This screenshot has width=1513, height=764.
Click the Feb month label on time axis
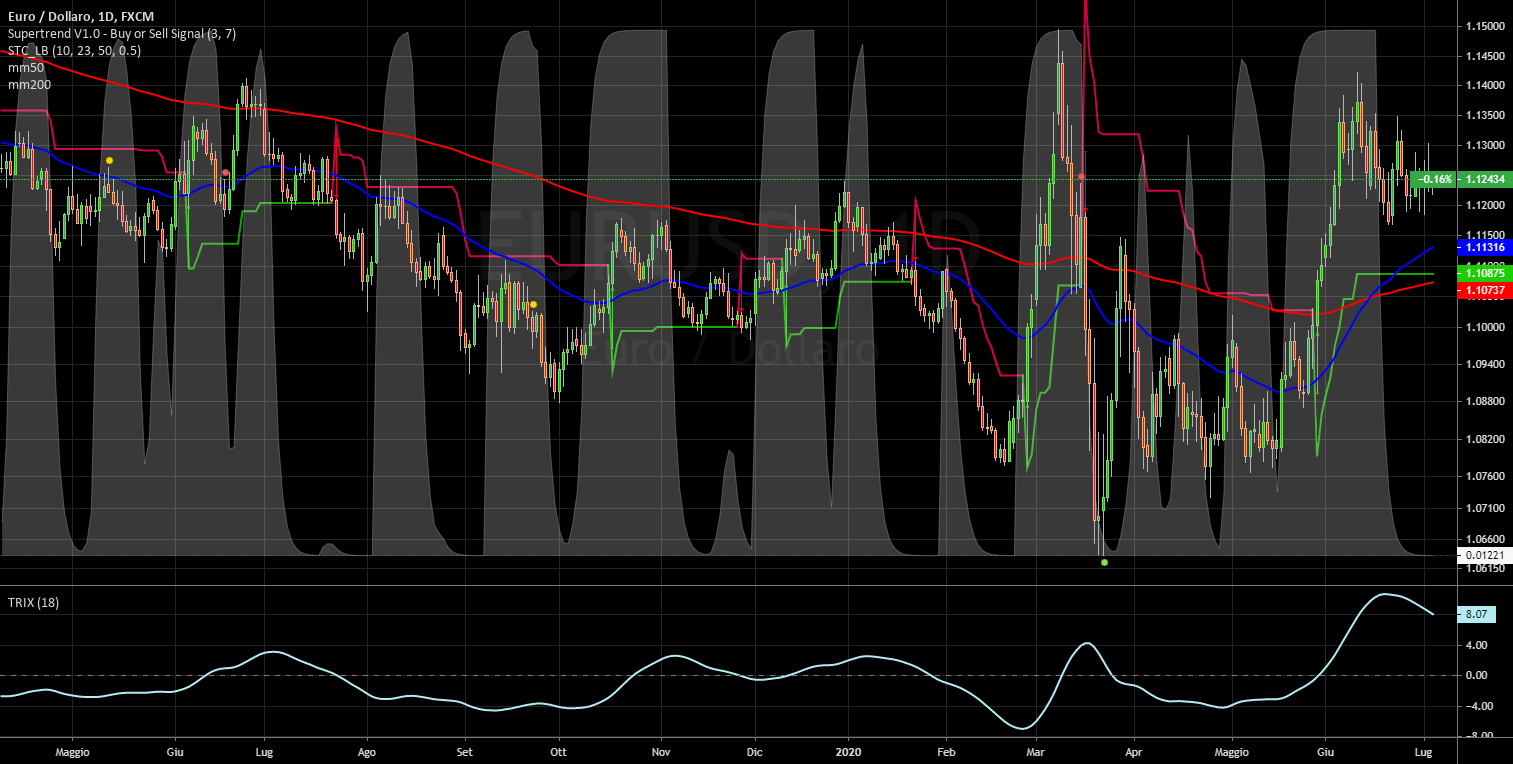click(x=945, y=750)
